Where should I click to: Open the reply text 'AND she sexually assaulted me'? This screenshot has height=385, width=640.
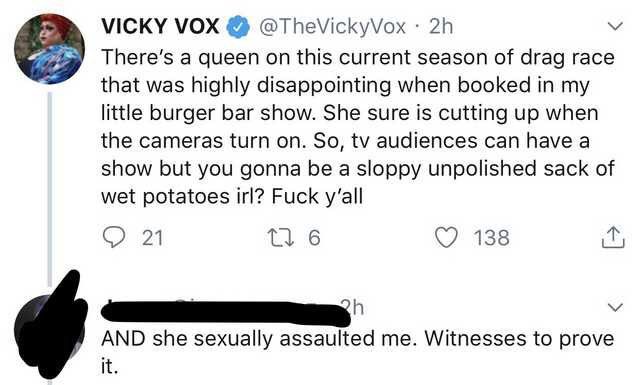[358, 352]
